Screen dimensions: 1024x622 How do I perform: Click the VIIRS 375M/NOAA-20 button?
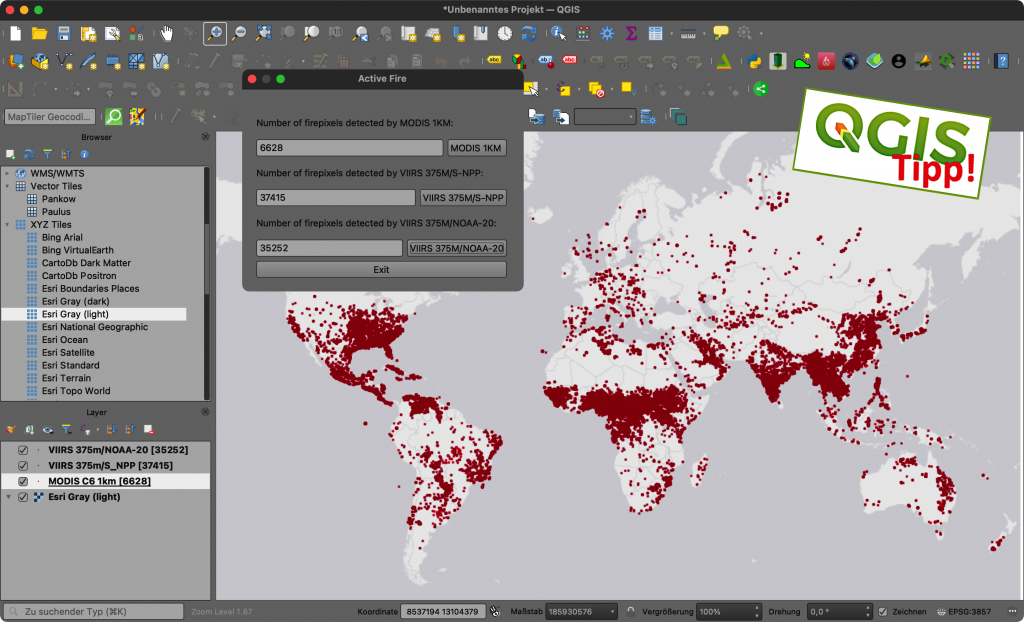point(456,248)
